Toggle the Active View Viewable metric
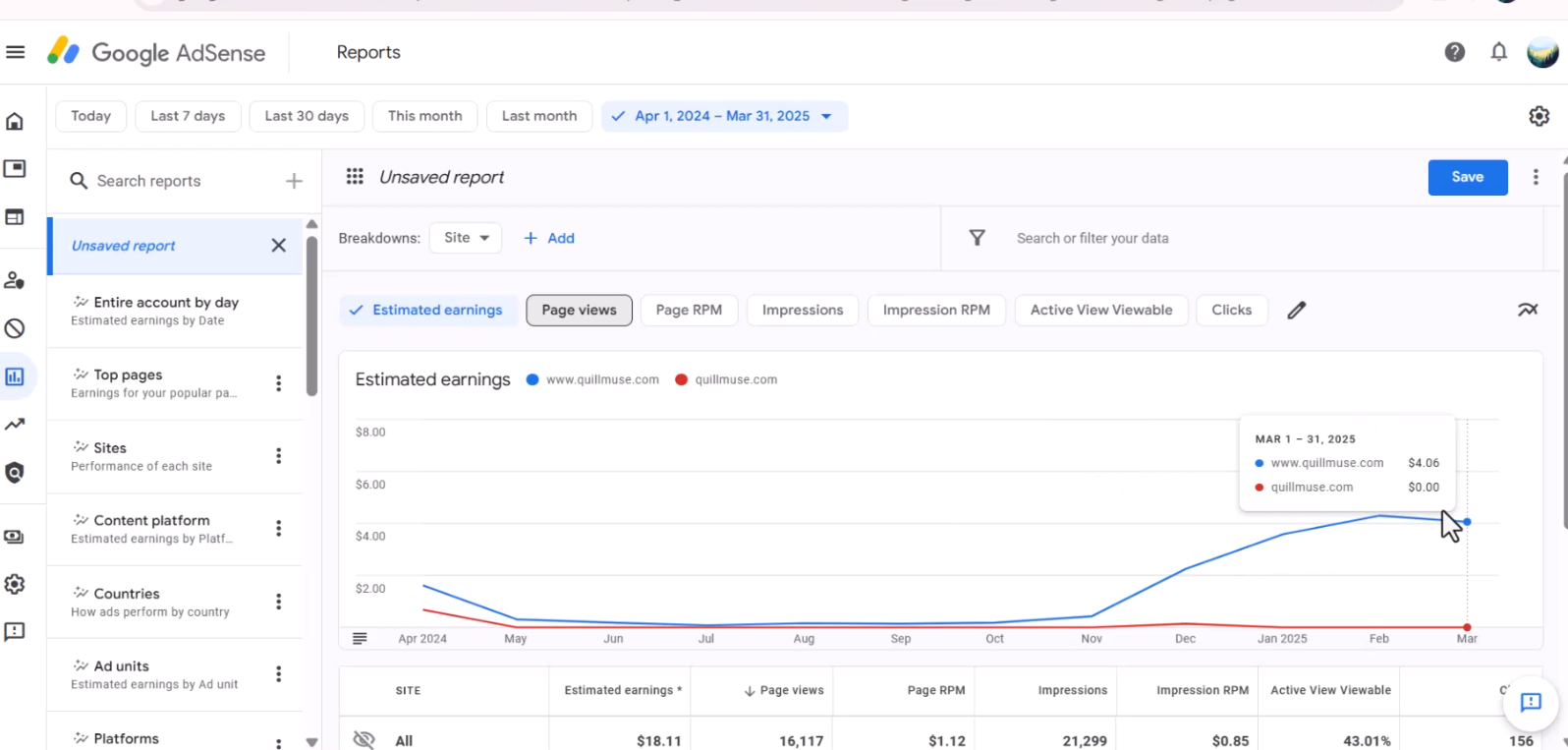 [1101, 310]
